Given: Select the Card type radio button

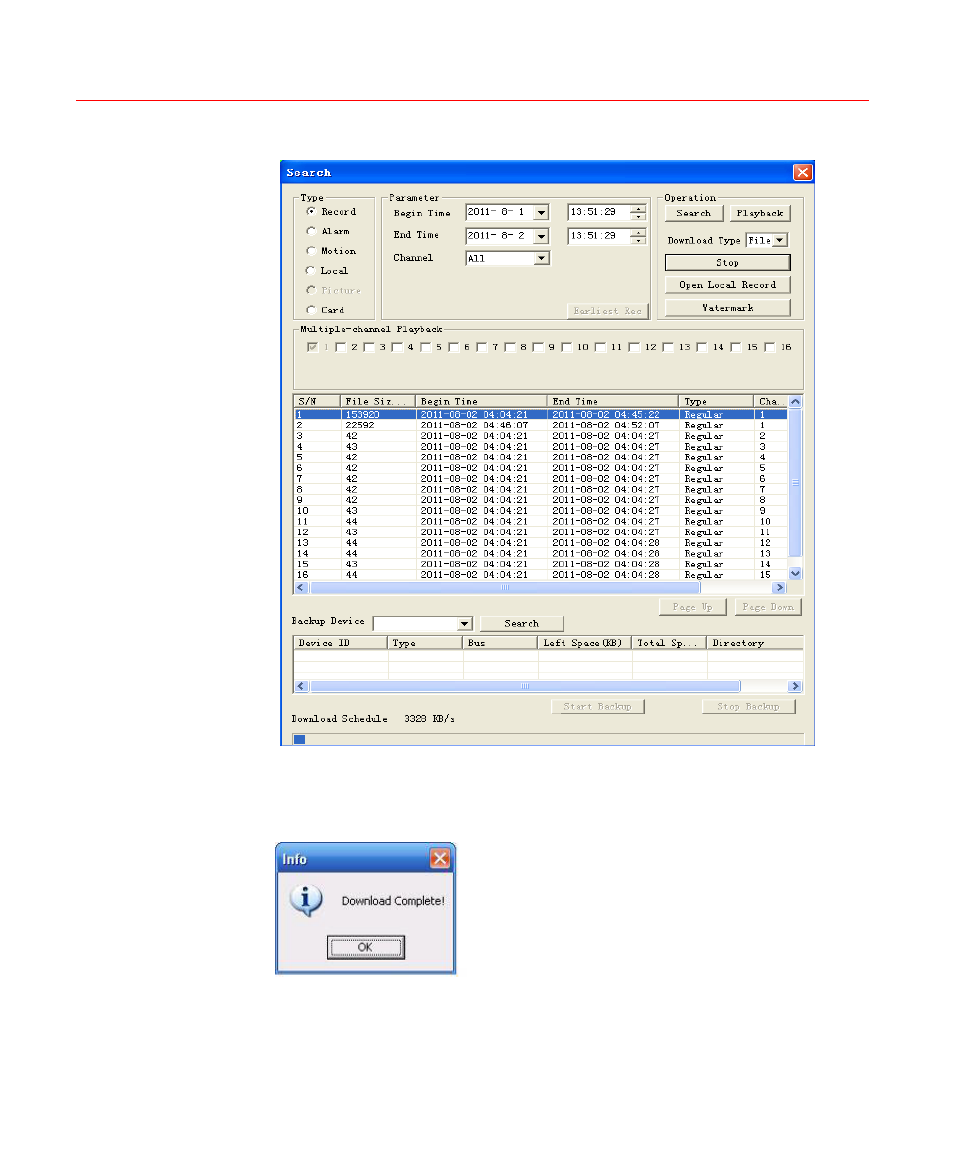Looking at the screenshot, I should [x=311, y=310].
